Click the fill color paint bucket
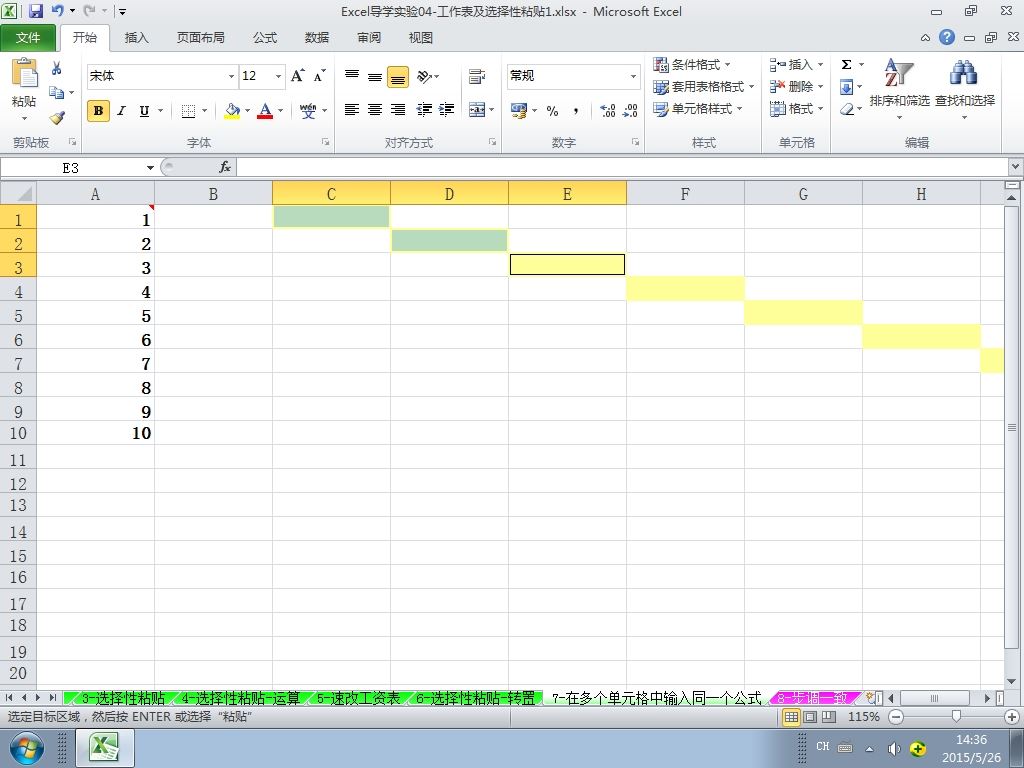Screen dimensions: 1024x768 tap(232, 110)
